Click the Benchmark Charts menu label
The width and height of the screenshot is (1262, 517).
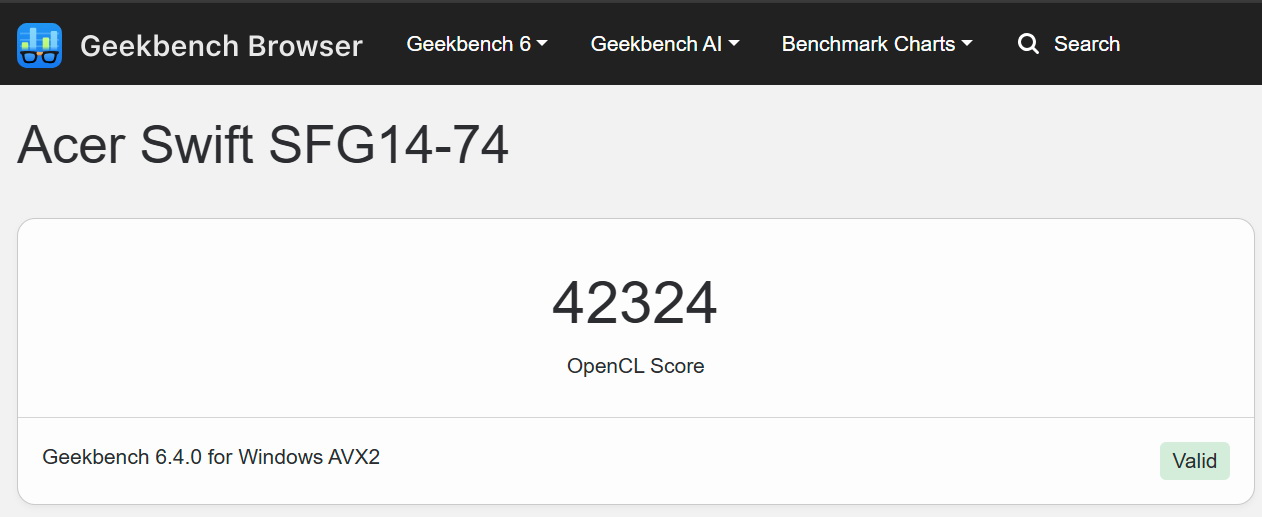869,44
